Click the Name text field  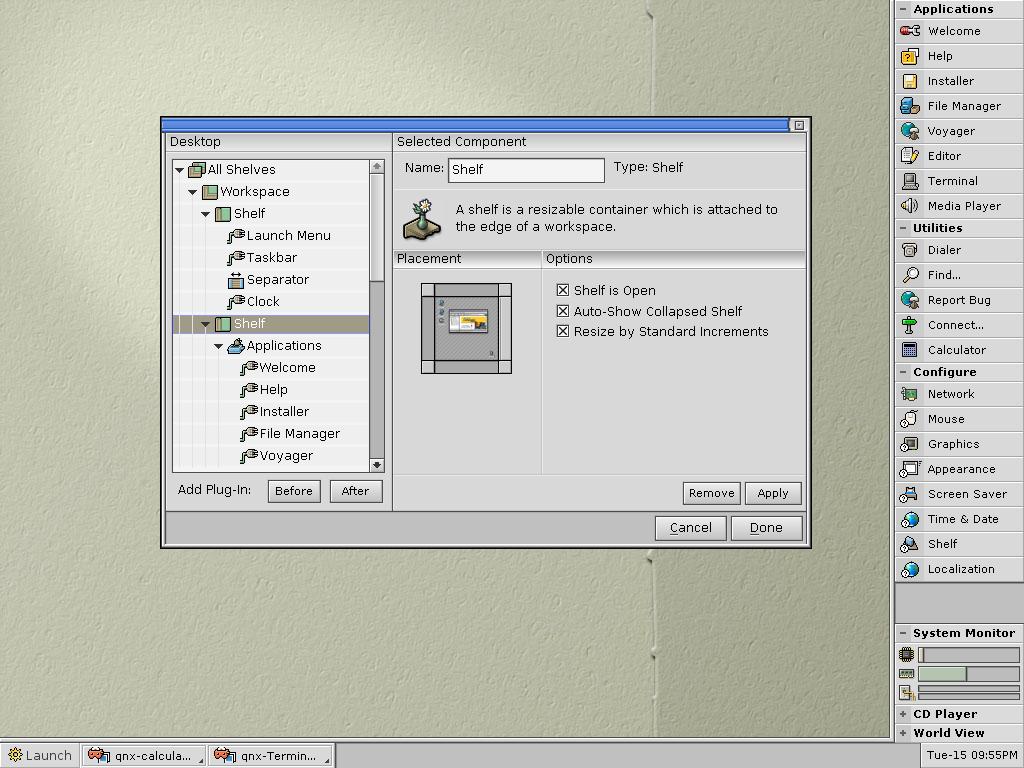[526, 170]
